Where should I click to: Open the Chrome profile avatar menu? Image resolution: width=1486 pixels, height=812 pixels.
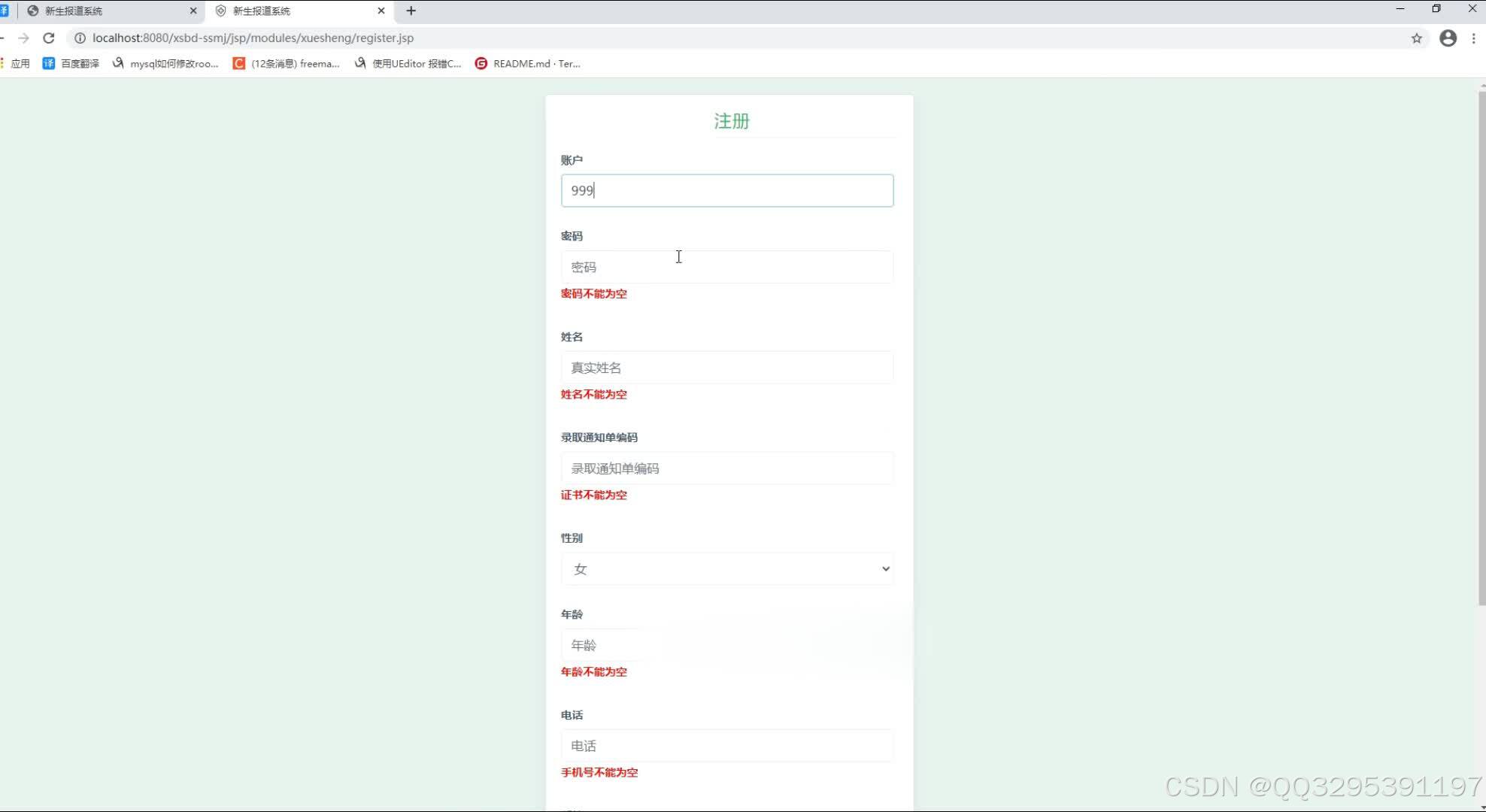1448,38
